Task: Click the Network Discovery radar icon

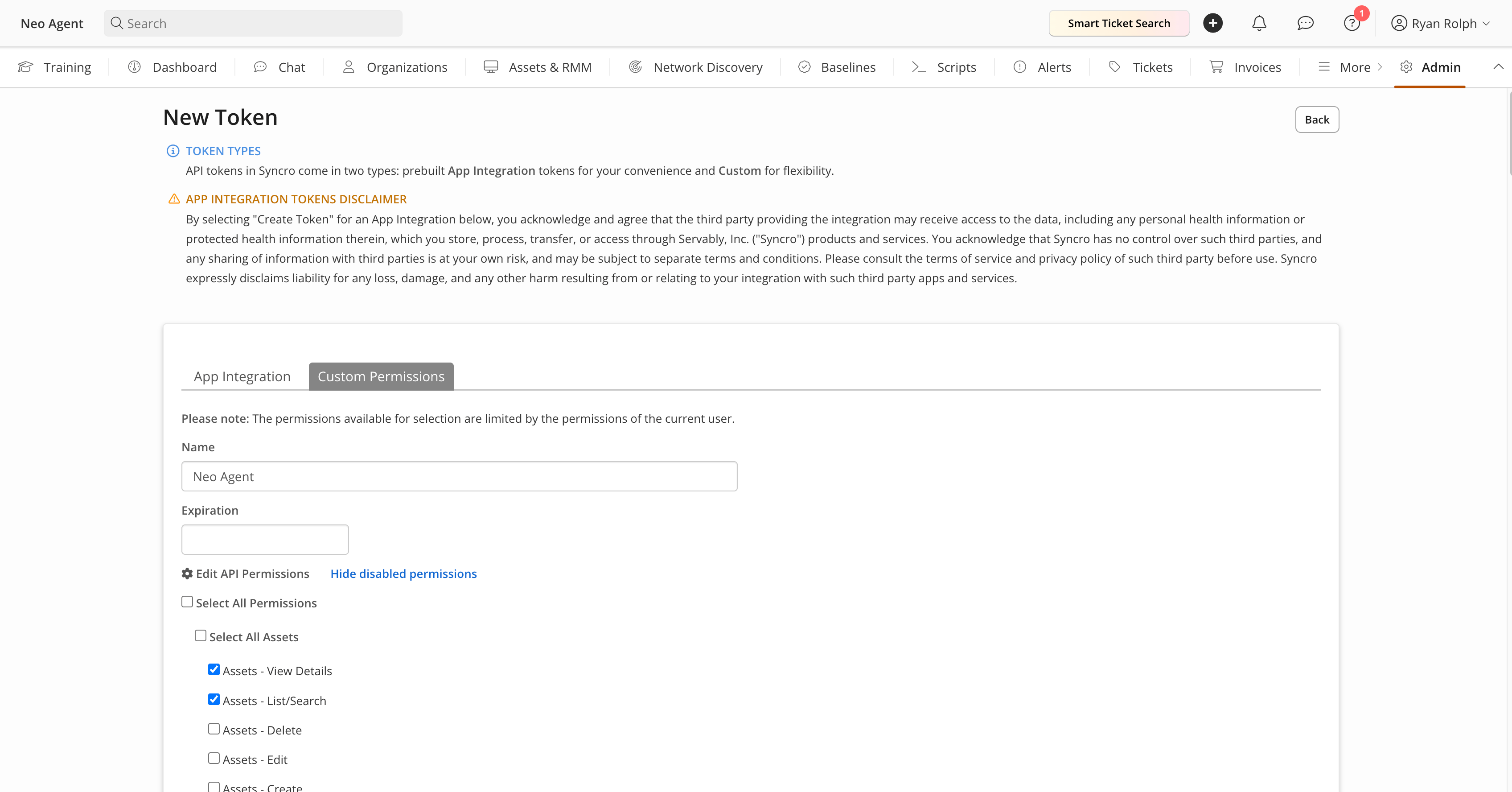Action: pyautogui.click(x=635, y=67)
